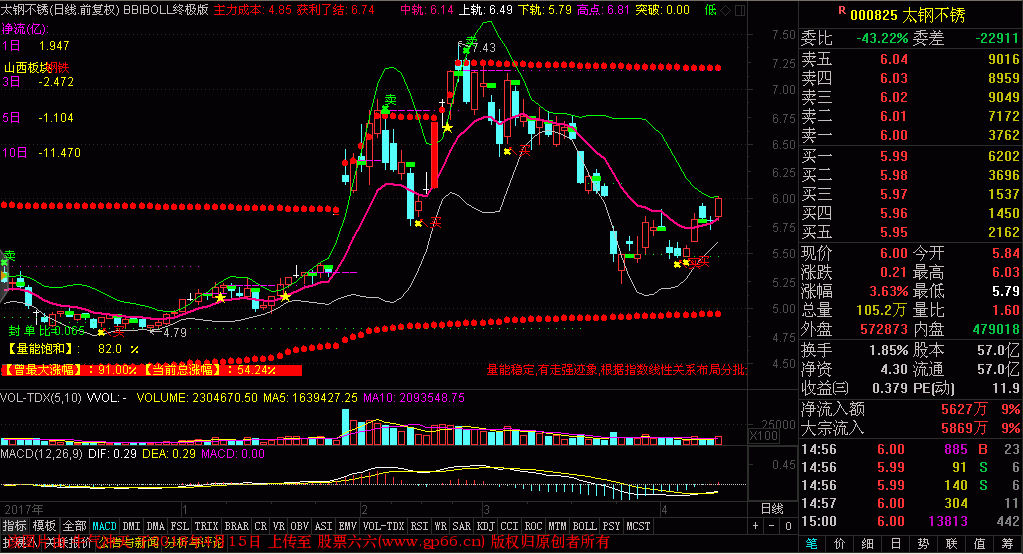Click the 2017年 label on time axis
Screen dimensions: 1023x554
click(24, 510)
